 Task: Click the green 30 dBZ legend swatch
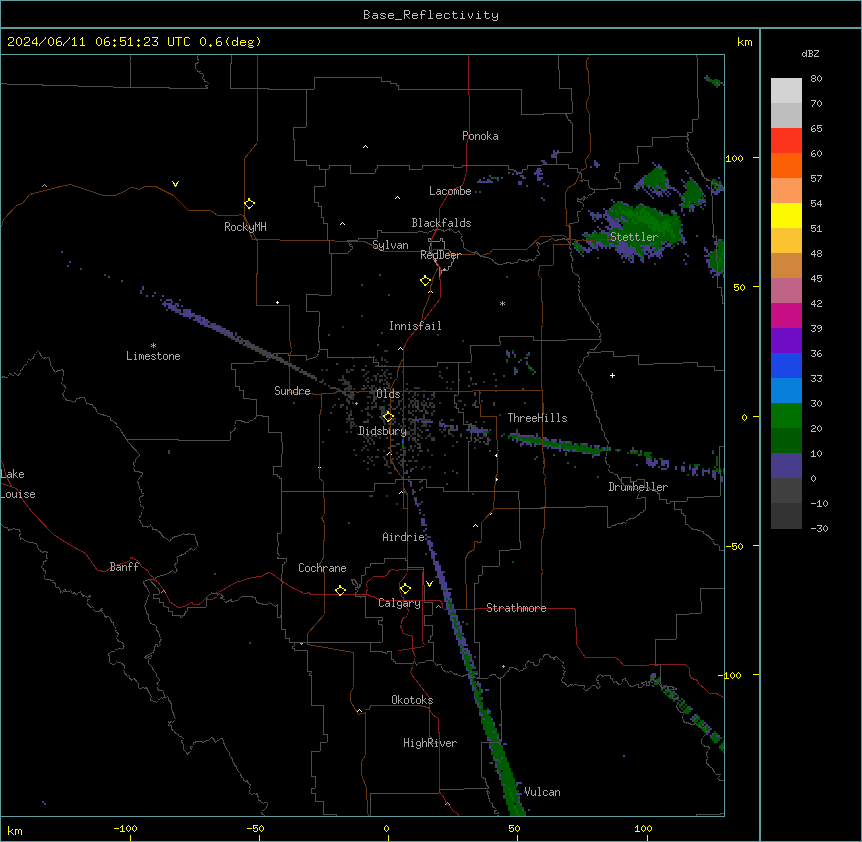coord(786,416)
